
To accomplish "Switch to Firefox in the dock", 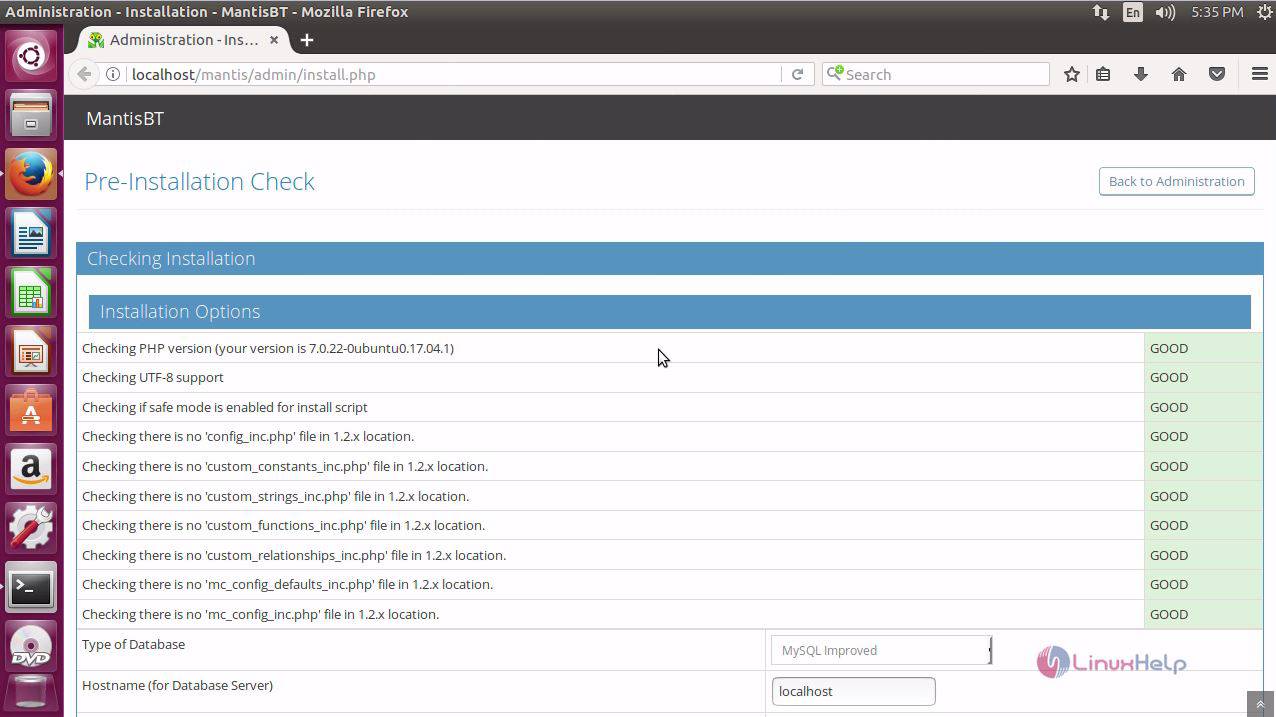I will (31, 174).
